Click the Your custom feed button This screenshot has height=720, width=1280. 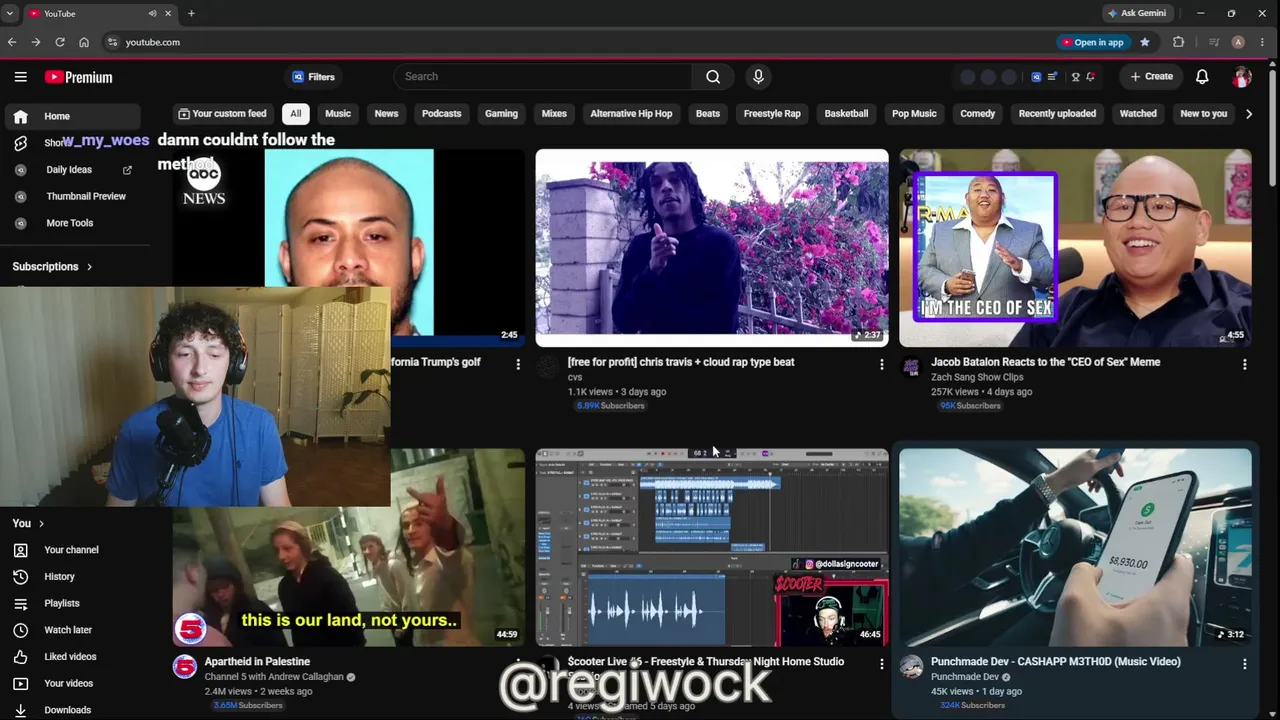[x=222, y=114]
